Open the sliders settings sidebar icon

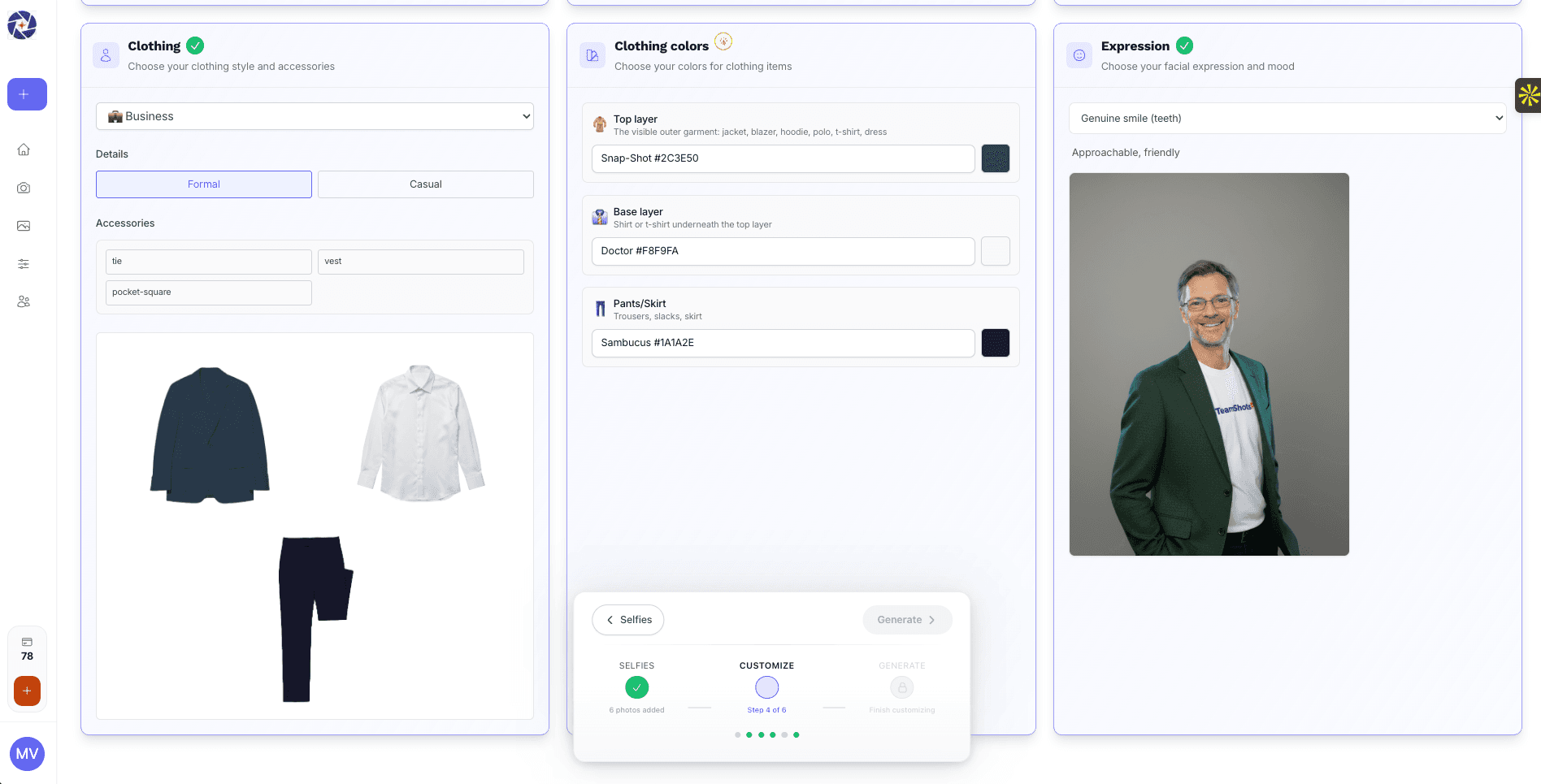point(24,264)
